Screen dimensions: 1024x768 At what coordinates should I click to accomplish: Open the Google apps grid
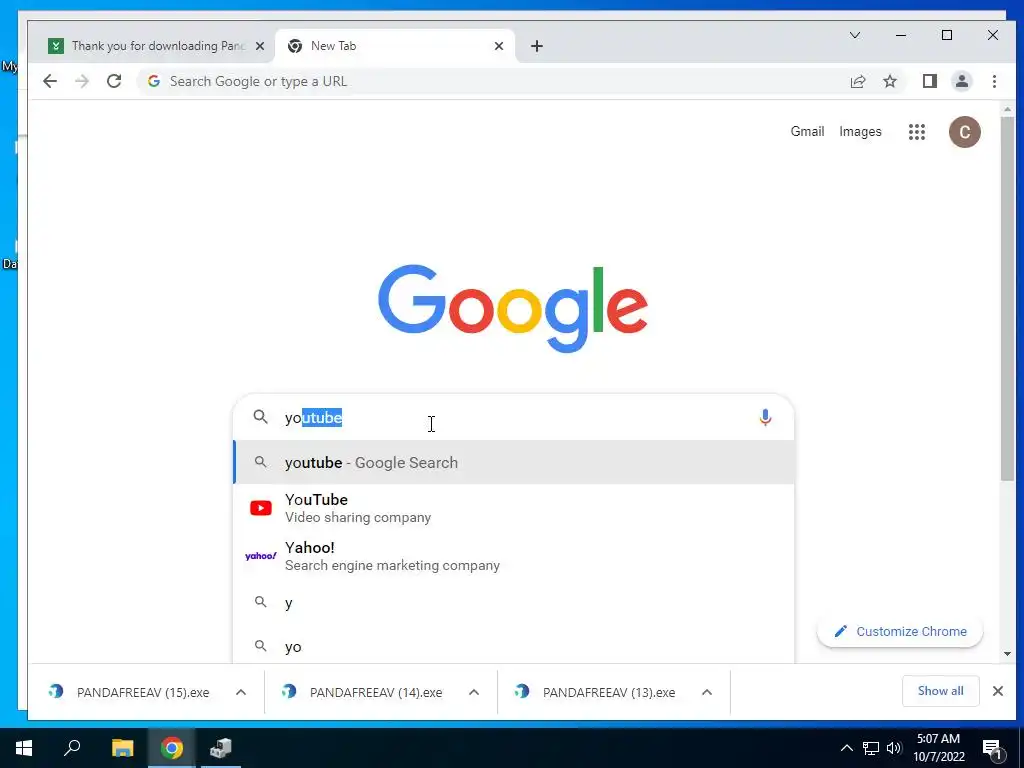coord(916,132)
